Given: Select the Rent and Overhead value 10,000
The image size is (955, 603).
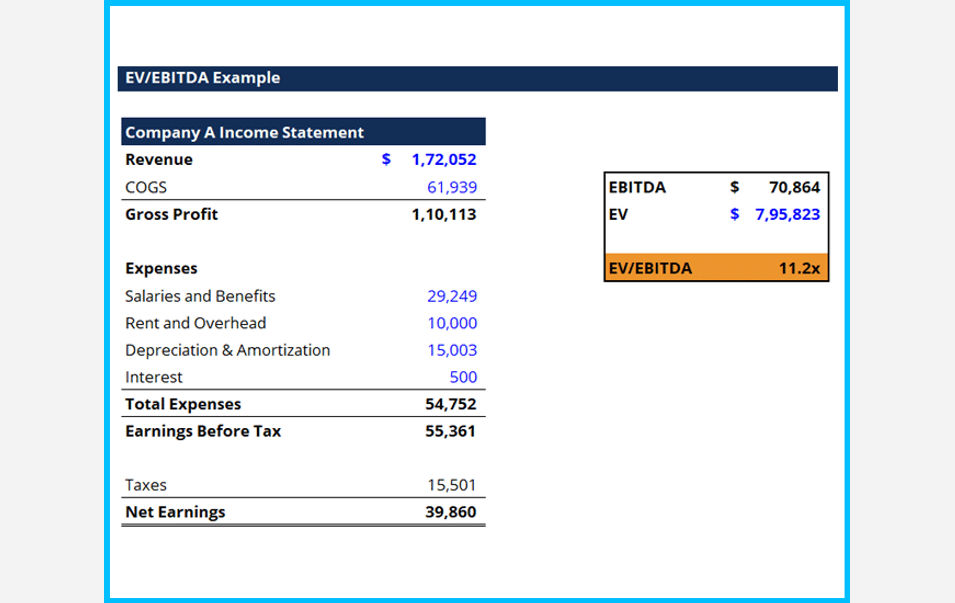Looking at the screenshot, I should coord(457,323).
